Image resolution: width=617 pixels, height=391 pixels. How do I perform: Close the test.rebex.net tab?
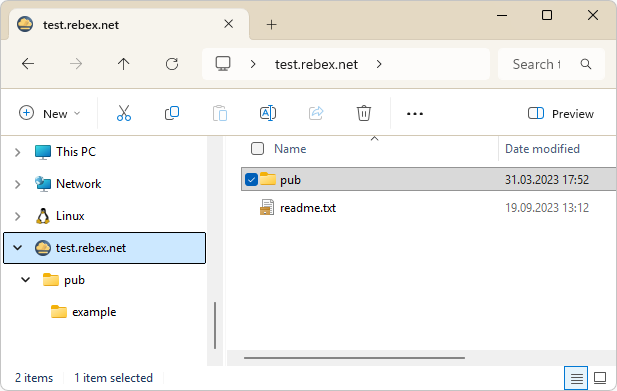coord(229,24)
